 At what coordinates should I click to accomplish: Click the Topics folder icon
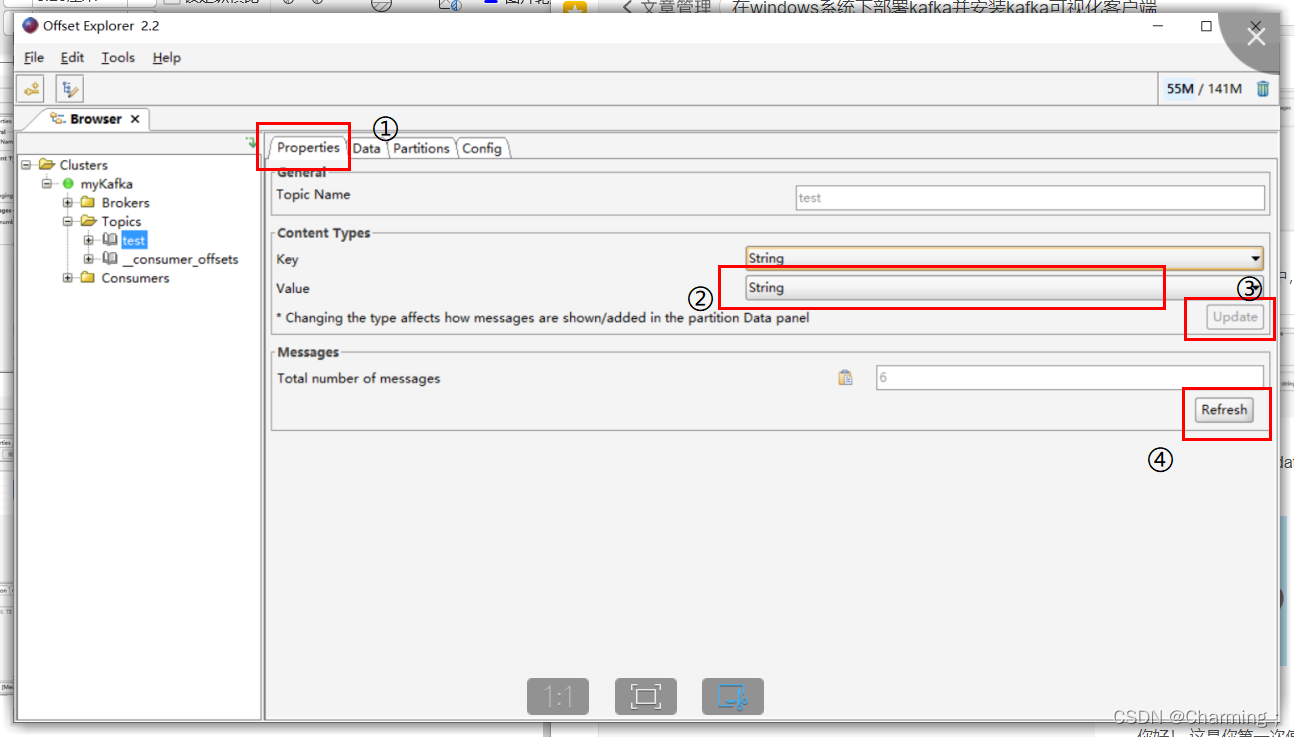(88, 222)
